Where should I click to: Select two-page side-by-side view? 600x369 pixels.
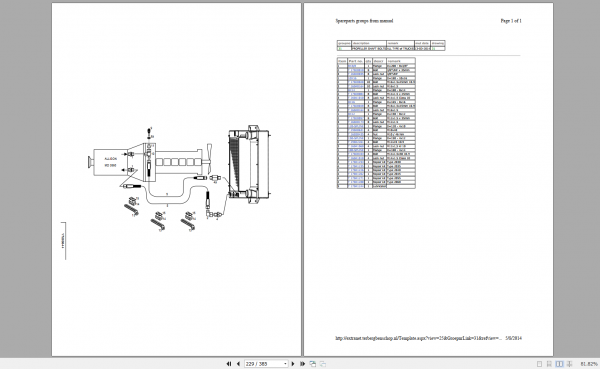(x=559, y=364)
